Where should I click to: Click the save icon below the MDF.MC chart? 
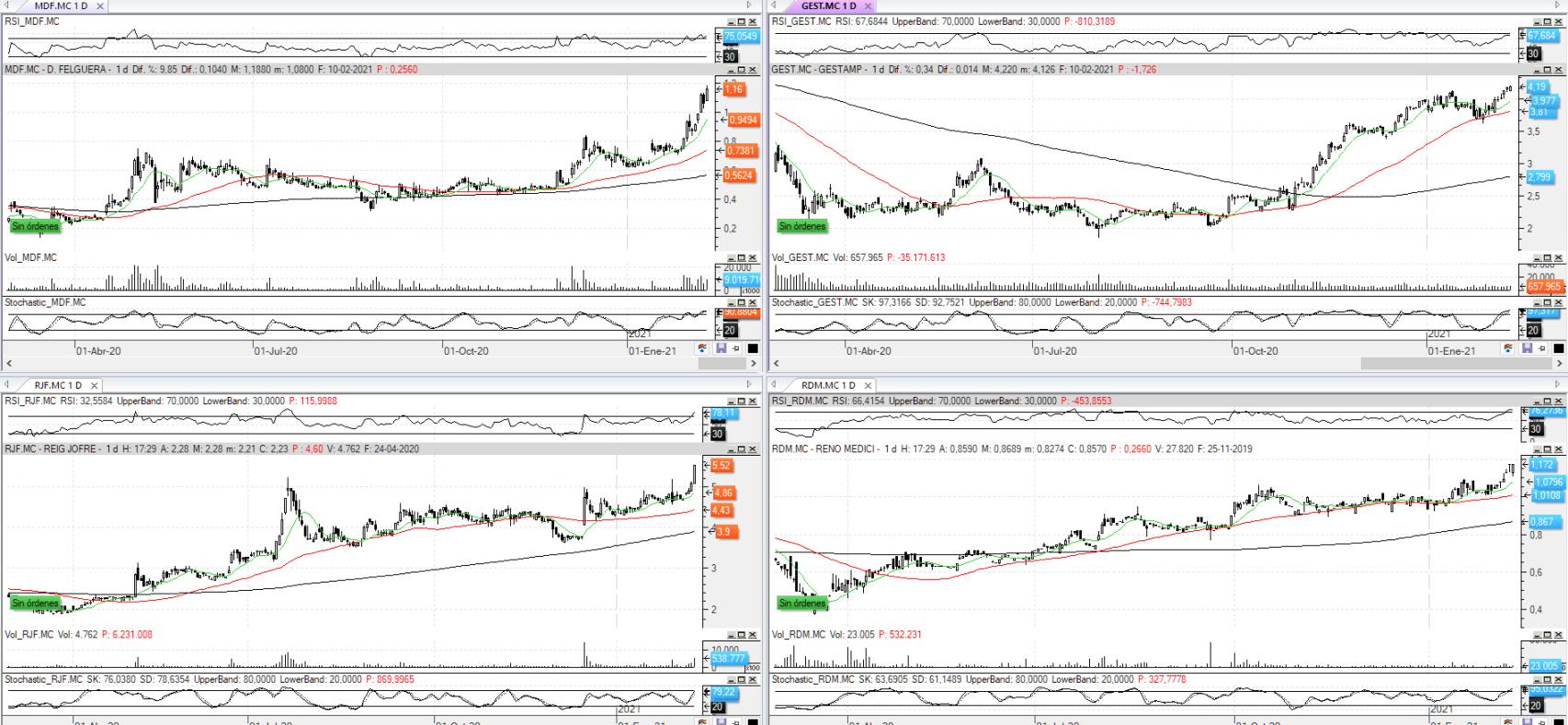(722, 349)
